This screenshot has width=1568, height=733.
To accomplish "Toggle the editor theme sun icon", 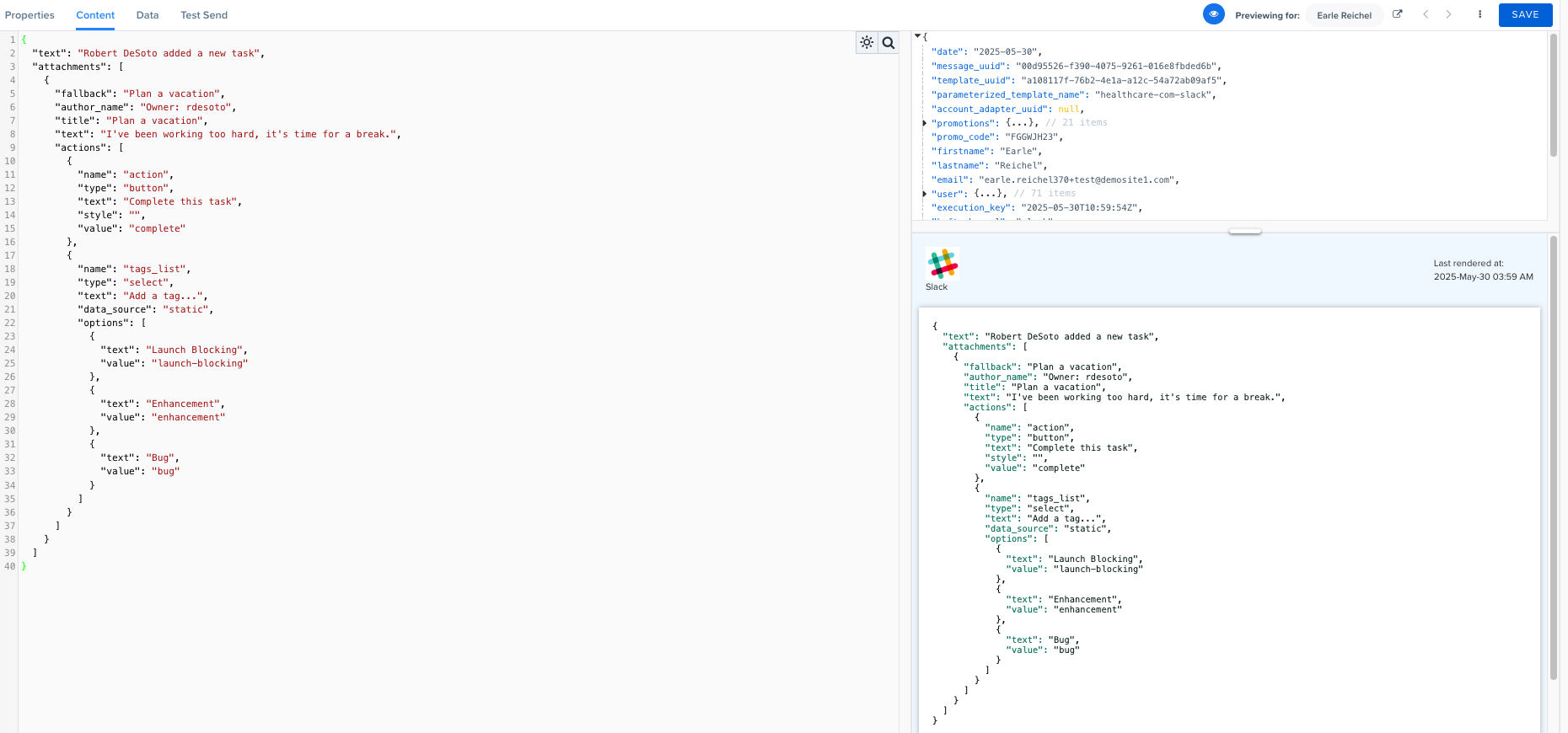I will pos(867,42).
